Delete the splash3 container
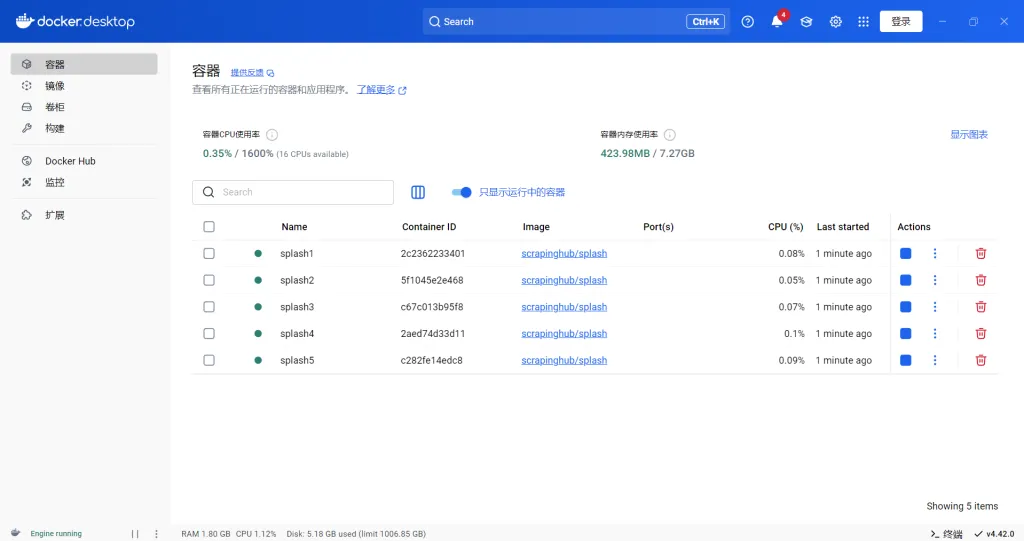 coord(980,307)
